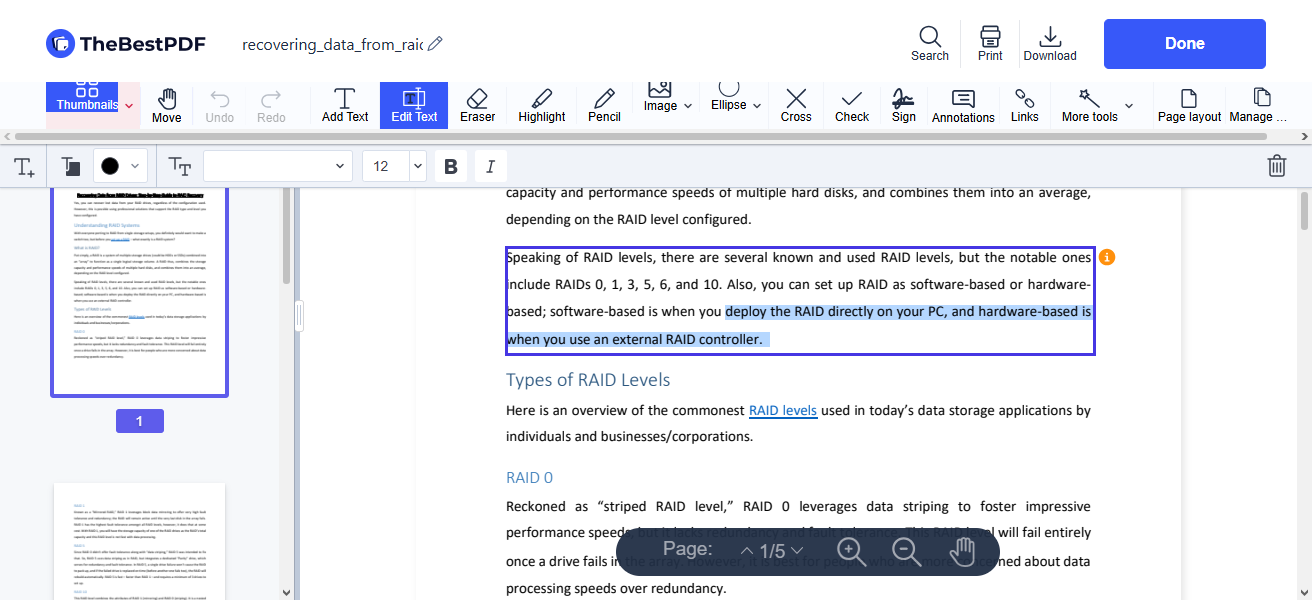Screen dimensions: 1312x600
Task: Open the Links tool
Action: click(x=1024, y=104)
